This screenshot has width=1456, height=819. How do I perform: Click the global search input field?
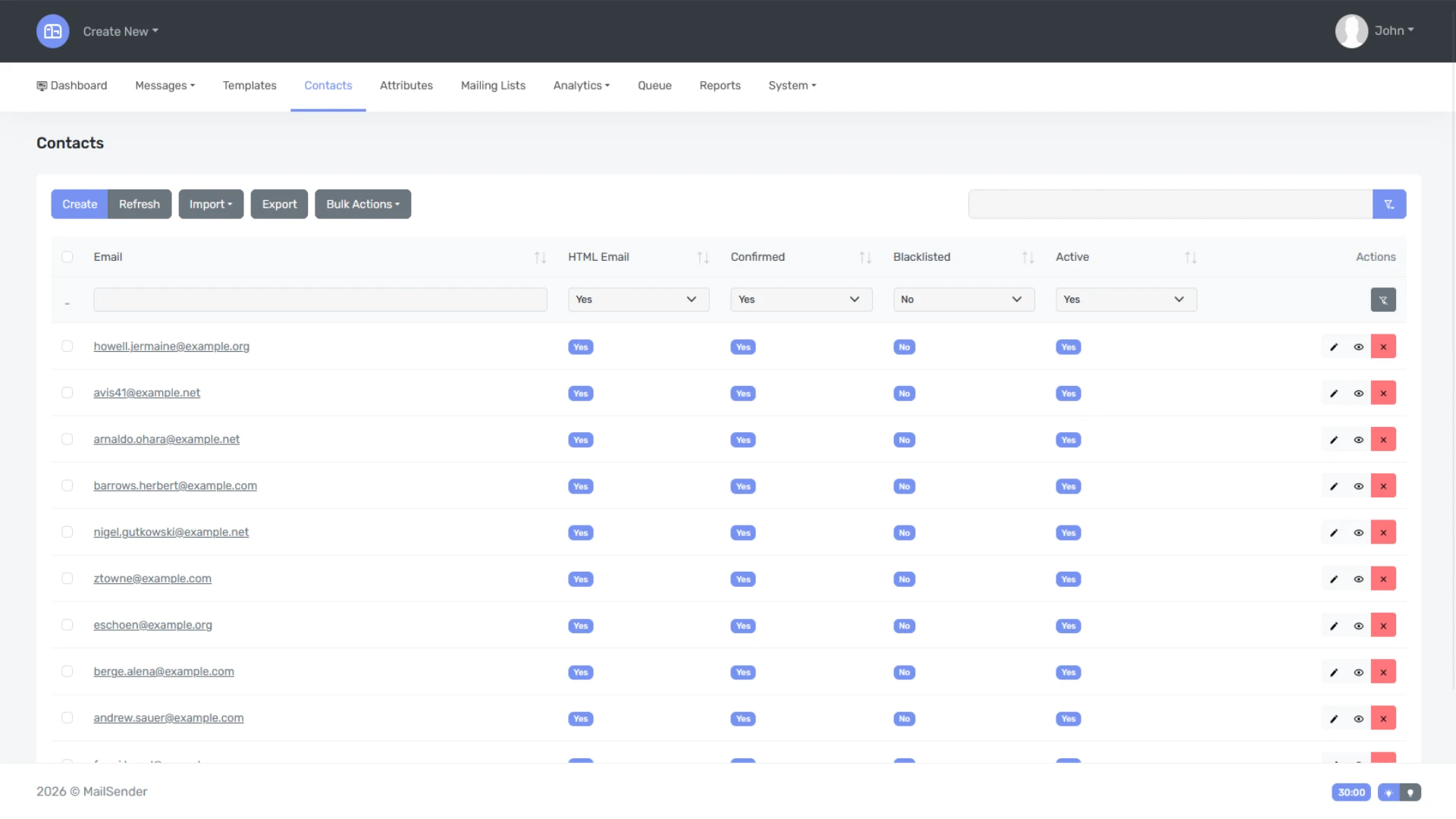pos(1170,204)
